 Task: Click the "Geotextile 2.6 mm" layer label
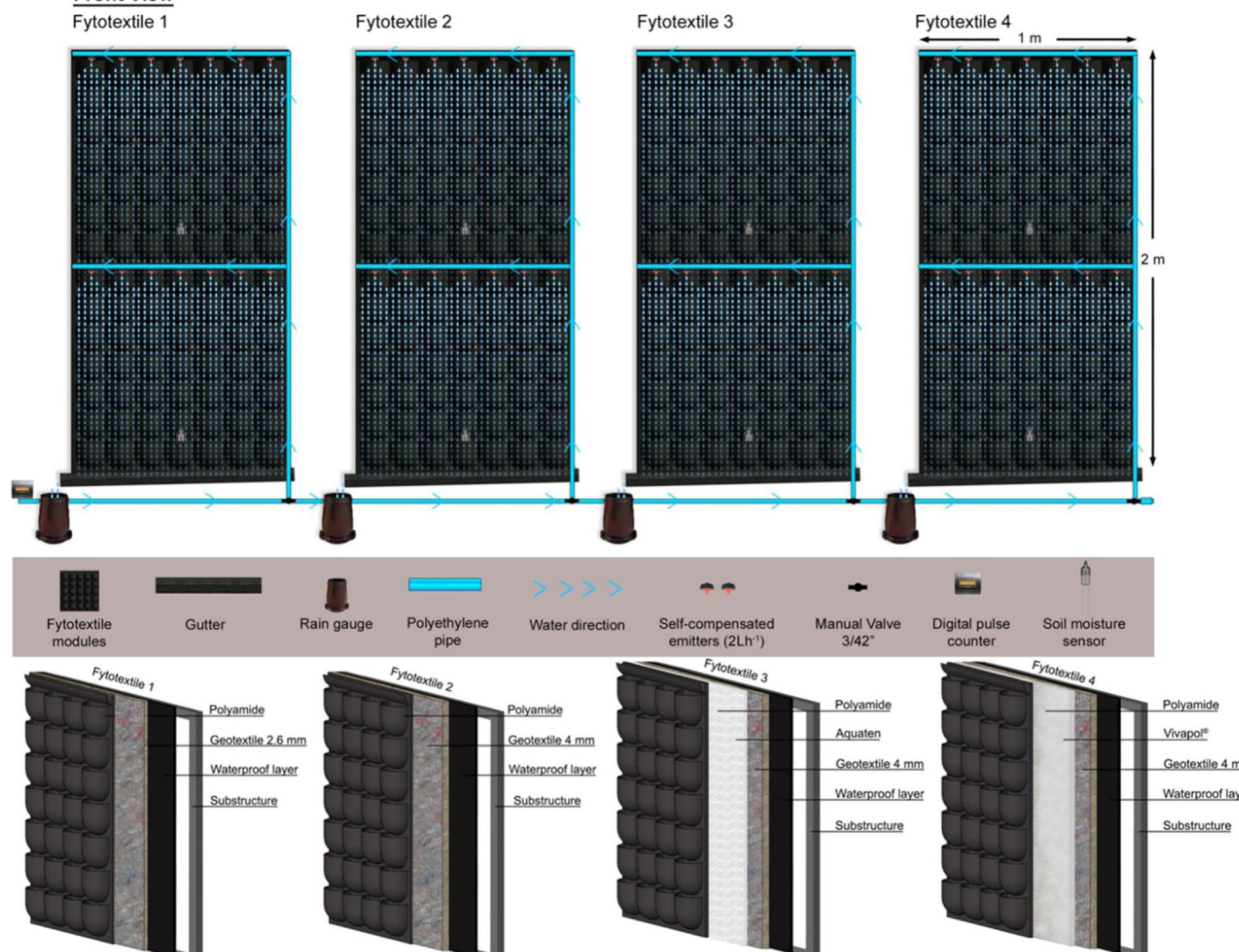[x=257, y=740]
